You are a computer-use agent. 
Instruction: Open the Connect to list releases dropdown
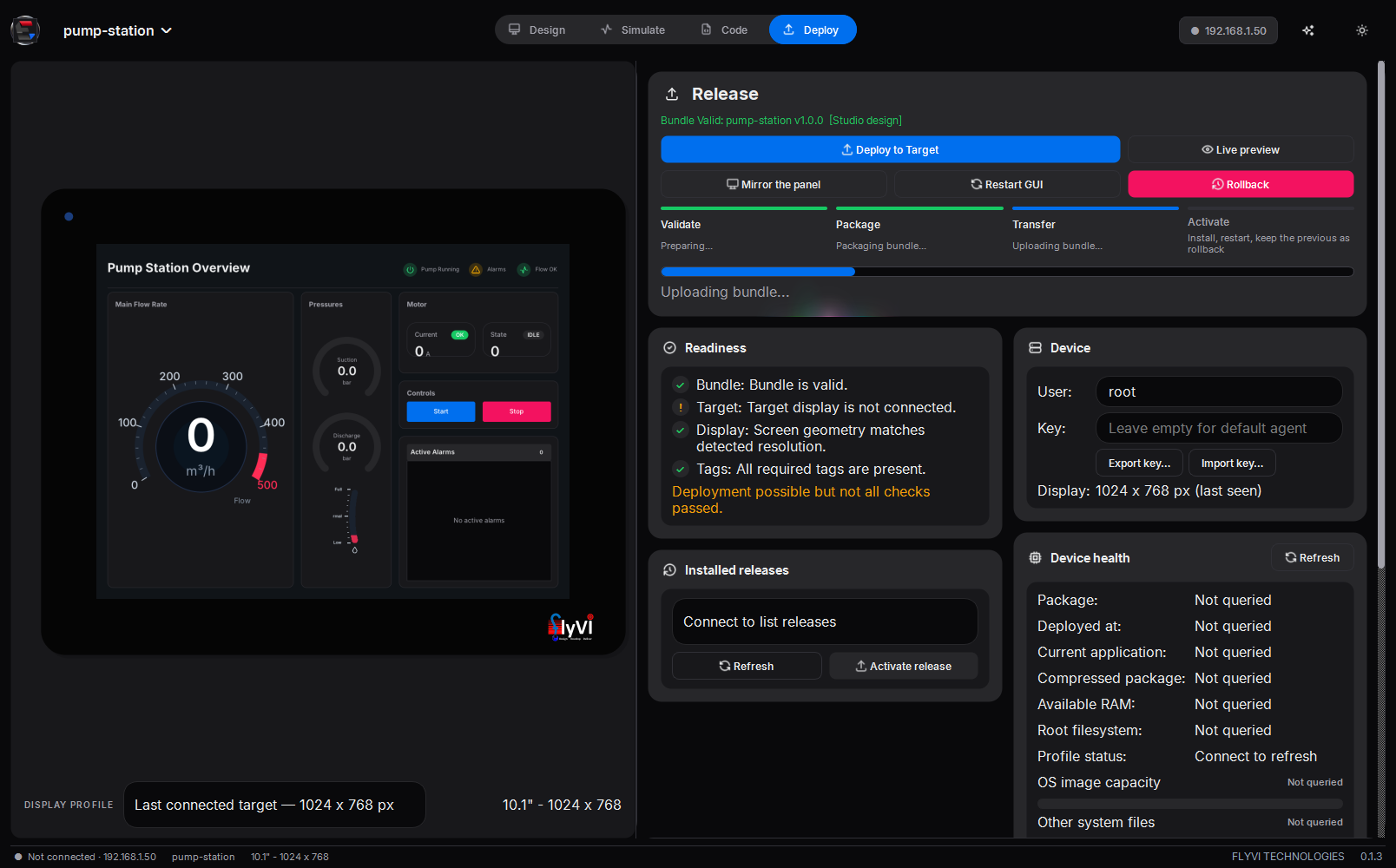point(825,621)
